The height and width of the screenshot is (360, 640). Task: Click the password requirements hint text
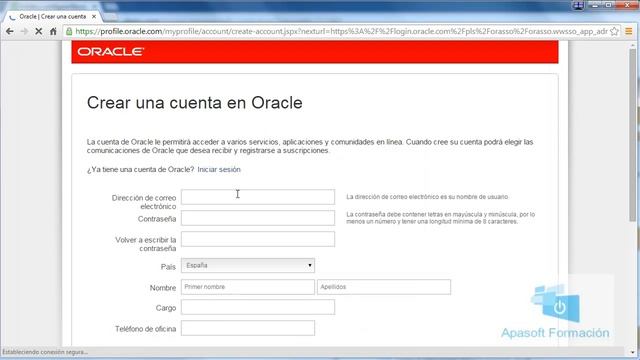[x=440, y=218]
